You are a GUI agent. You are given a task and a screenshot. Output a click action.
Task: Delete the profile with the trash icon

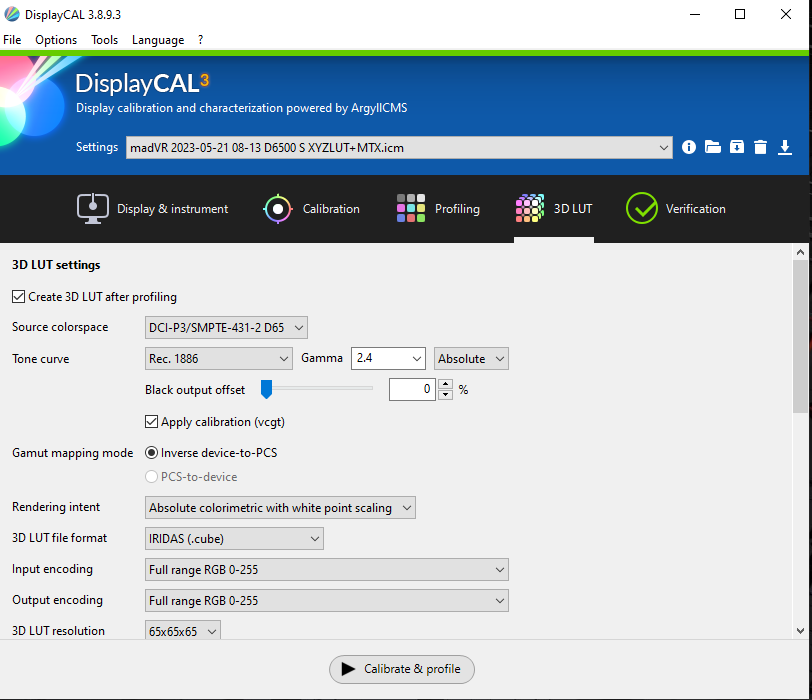pos(760,147)
